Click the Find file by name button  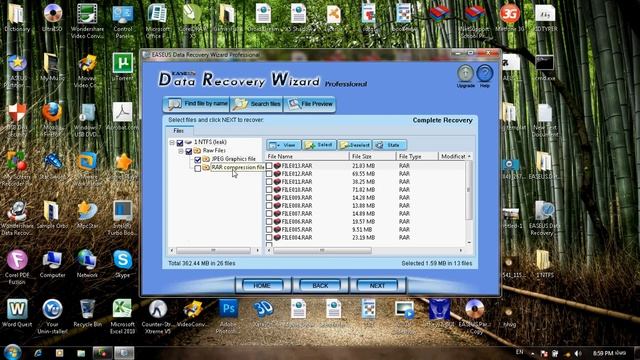196,104
